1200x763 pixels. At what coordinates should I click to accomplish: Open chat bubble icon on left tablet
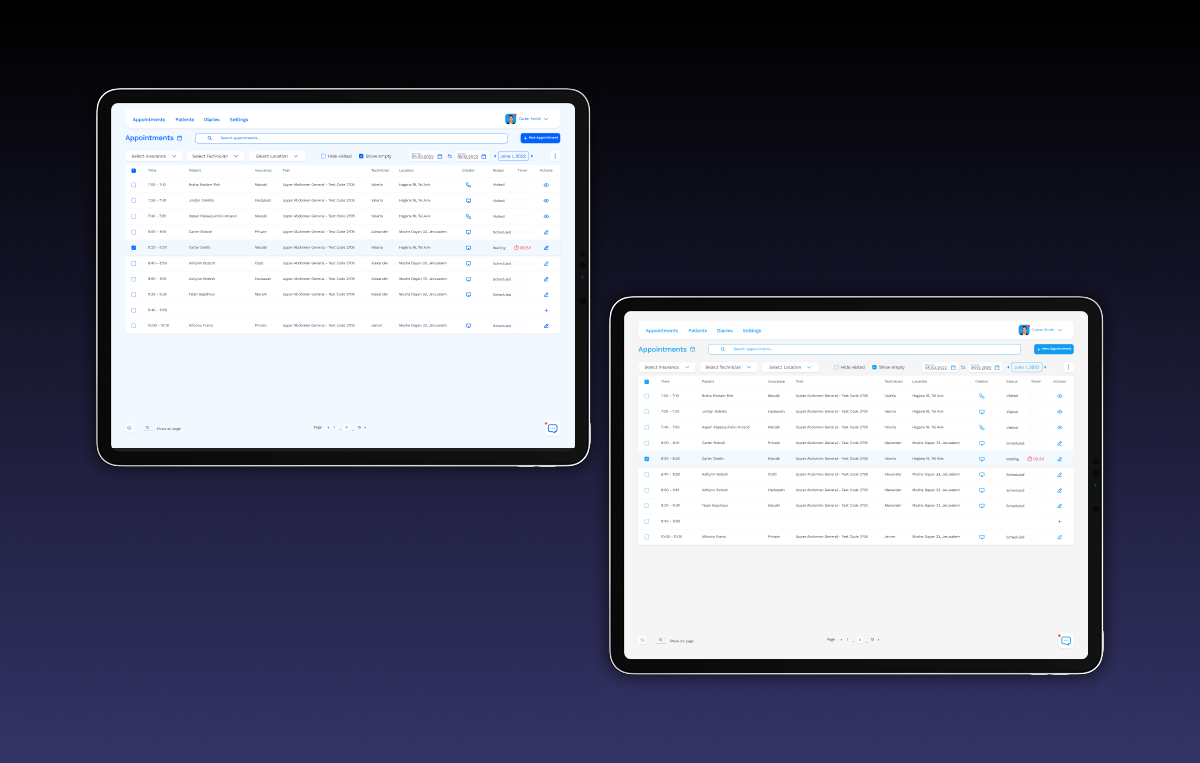tap(552, 428)
